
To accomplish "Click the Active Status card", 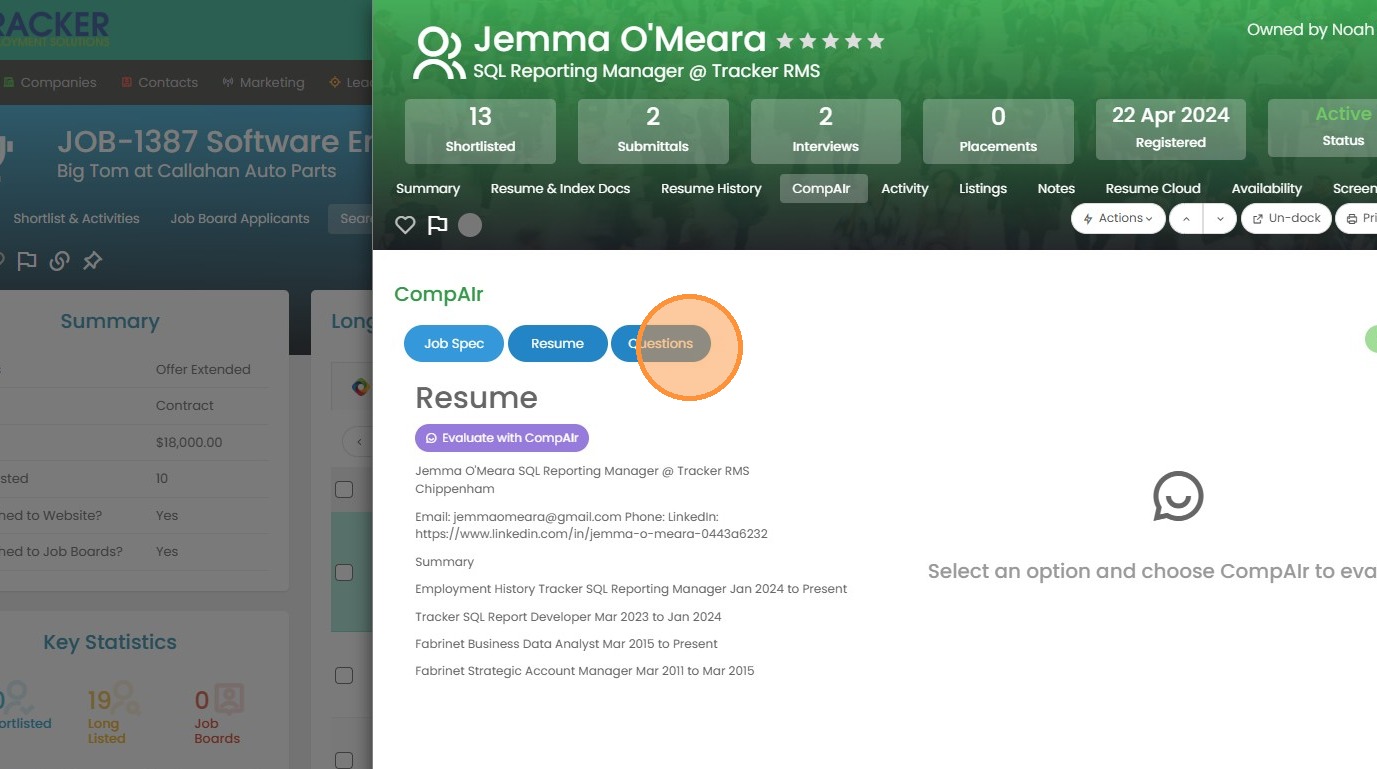I will [x=1323, y=126].
